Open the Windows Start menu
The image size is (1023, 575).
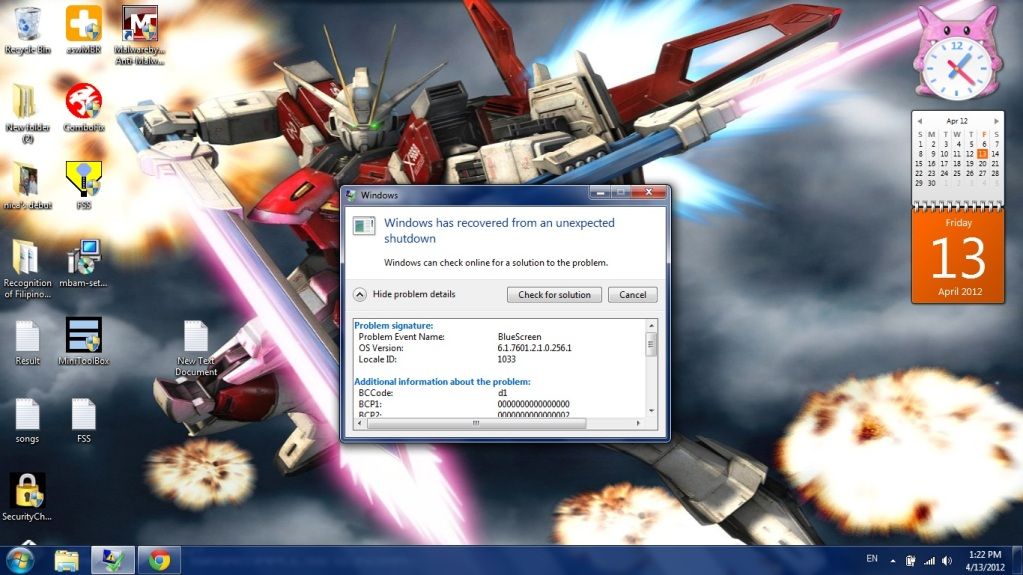[x=20, y=561]
